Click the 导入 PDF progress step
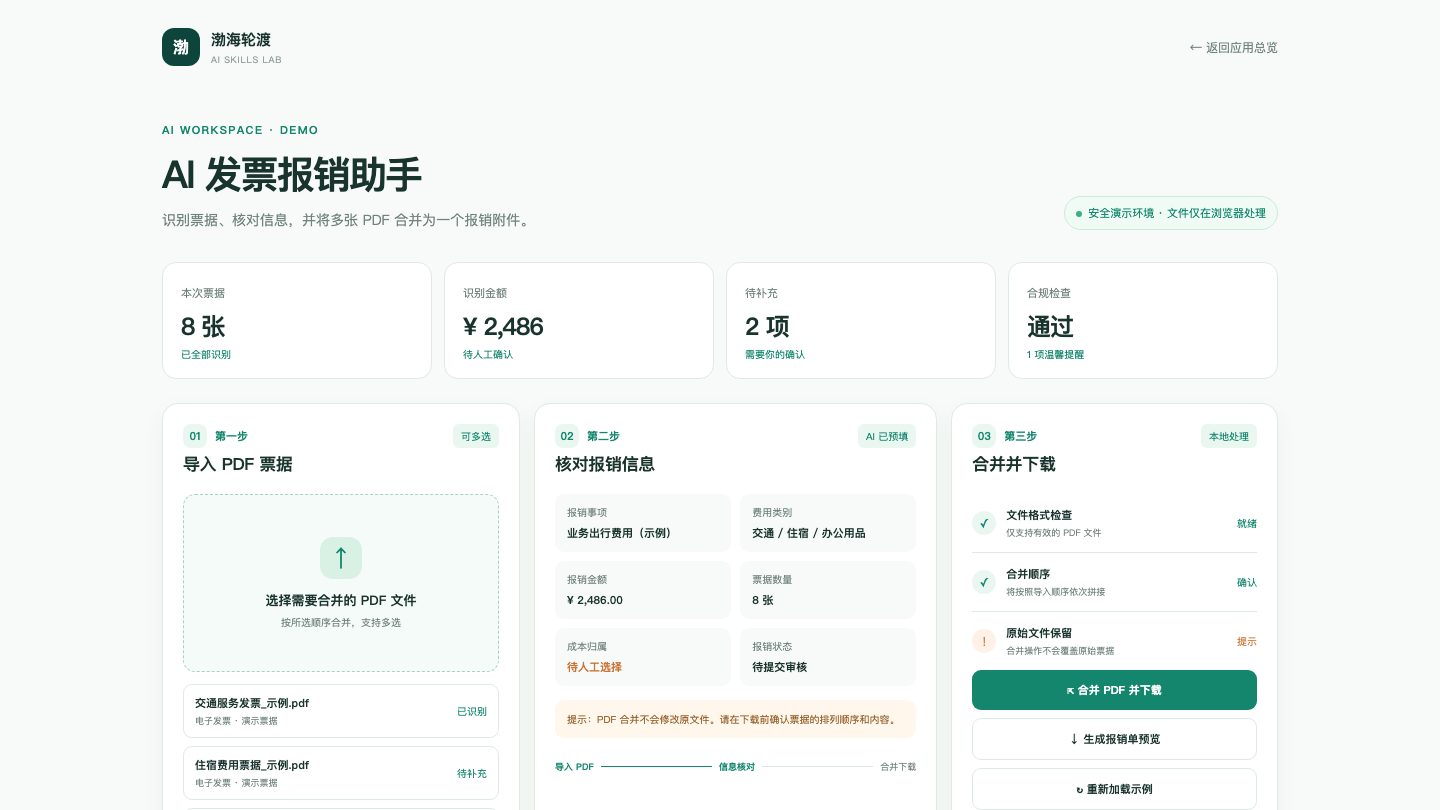Screen dimensions: 1440x810 point(574,767)
